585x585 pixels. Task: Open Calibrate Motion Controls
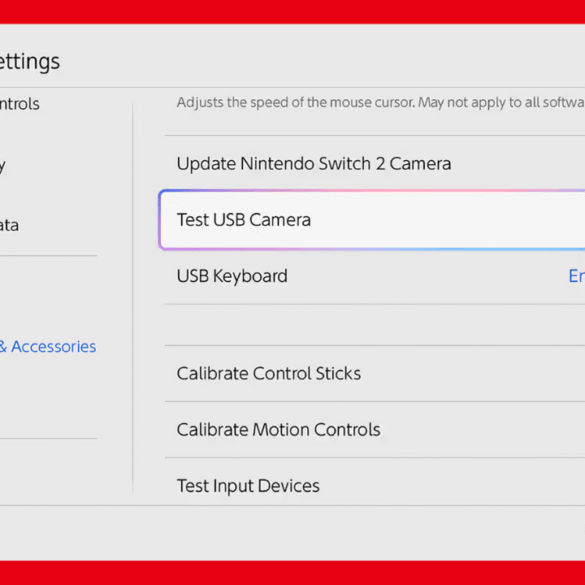[x=375, y=430]
